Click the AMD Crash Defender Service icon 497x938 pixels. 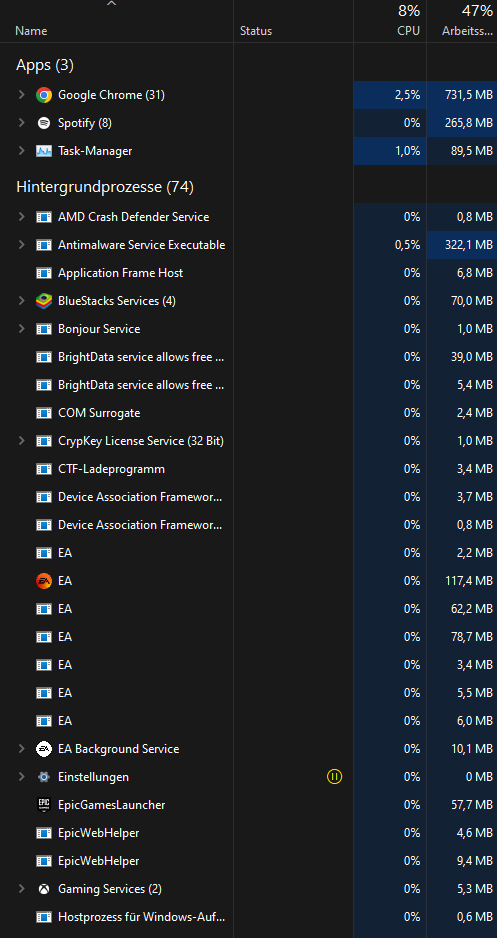44,217
